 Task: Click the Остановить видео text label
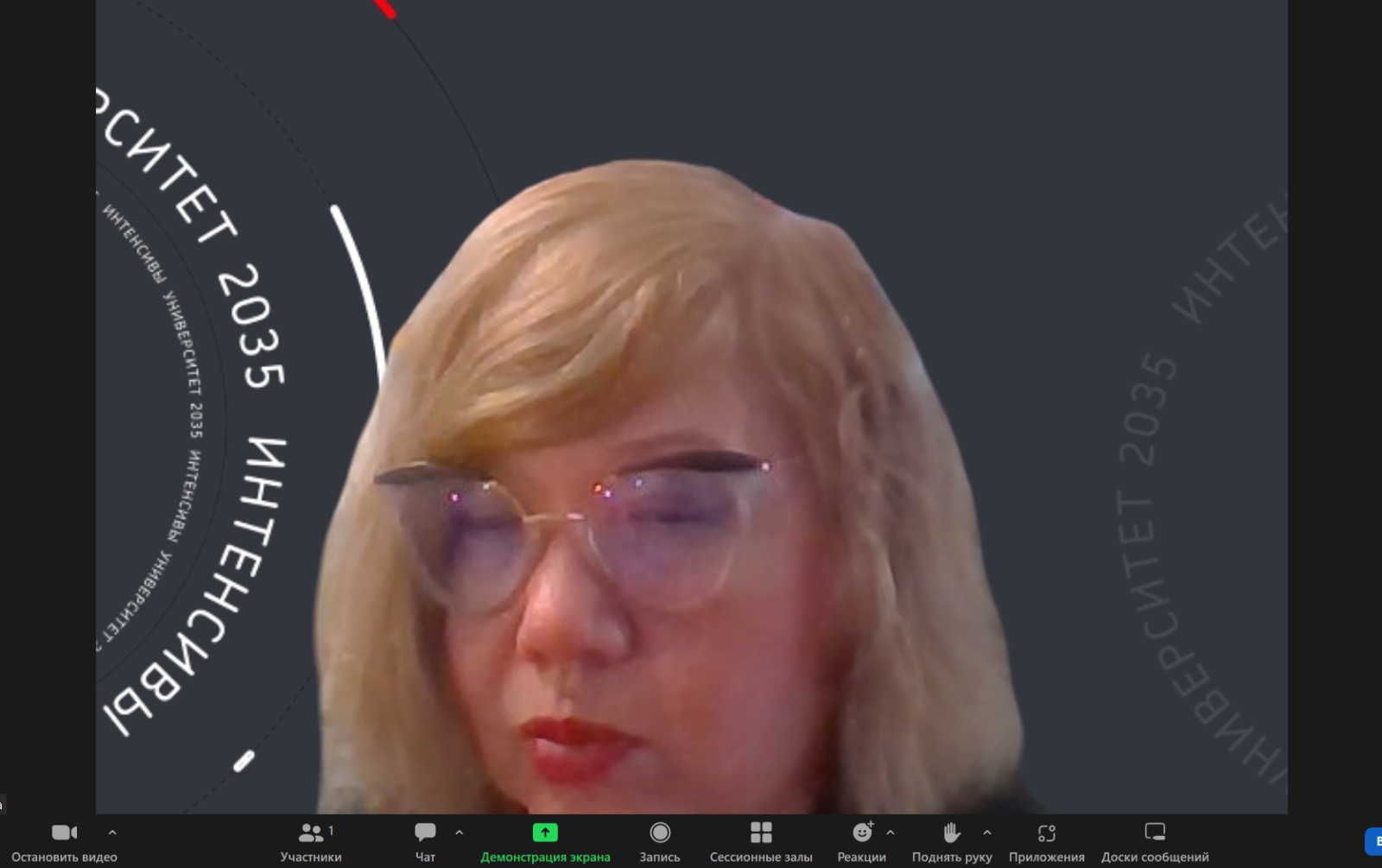64,857
